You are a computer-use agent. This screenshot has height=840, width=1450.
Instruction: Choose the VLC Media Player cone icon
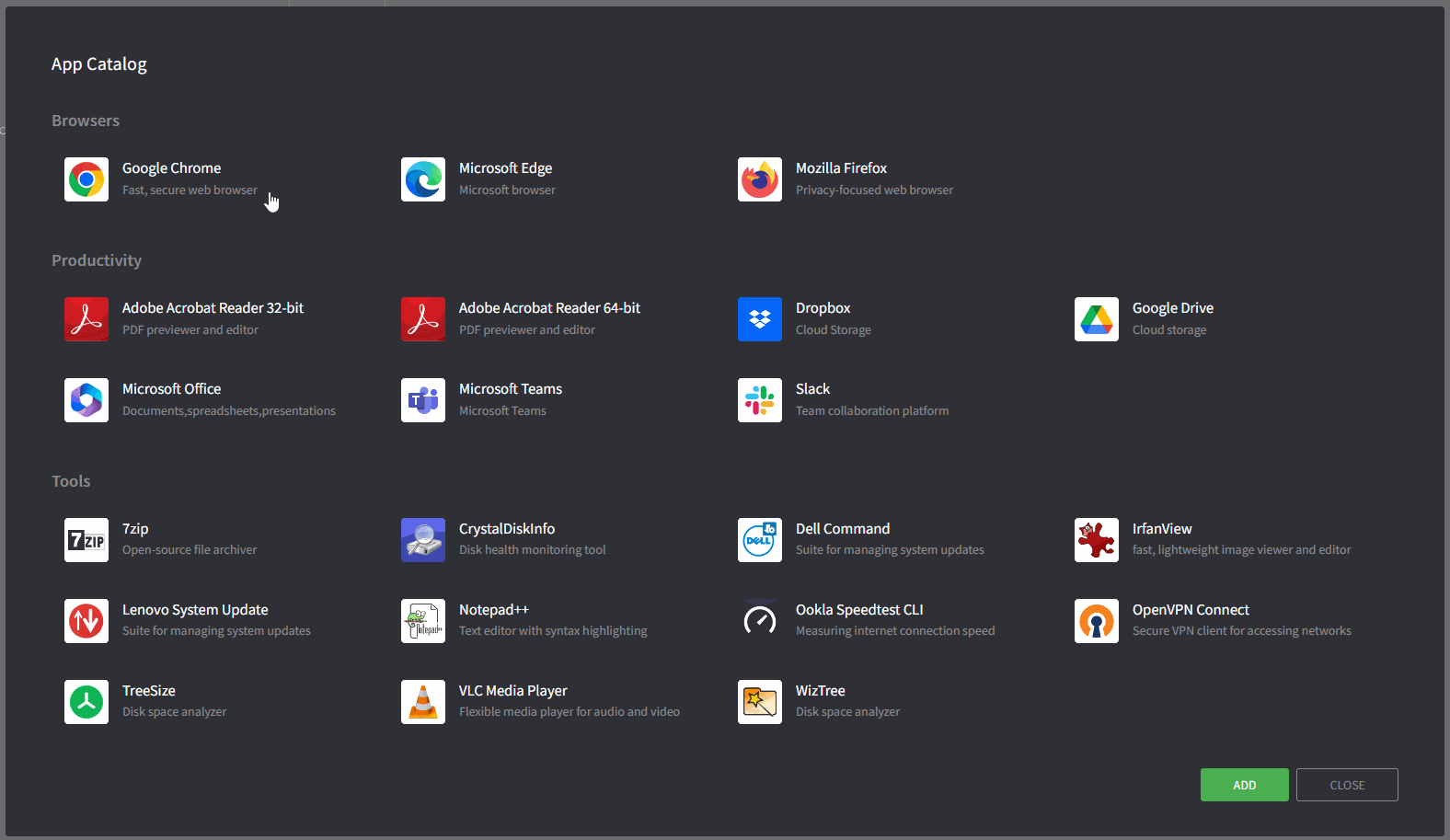[423, 702]
